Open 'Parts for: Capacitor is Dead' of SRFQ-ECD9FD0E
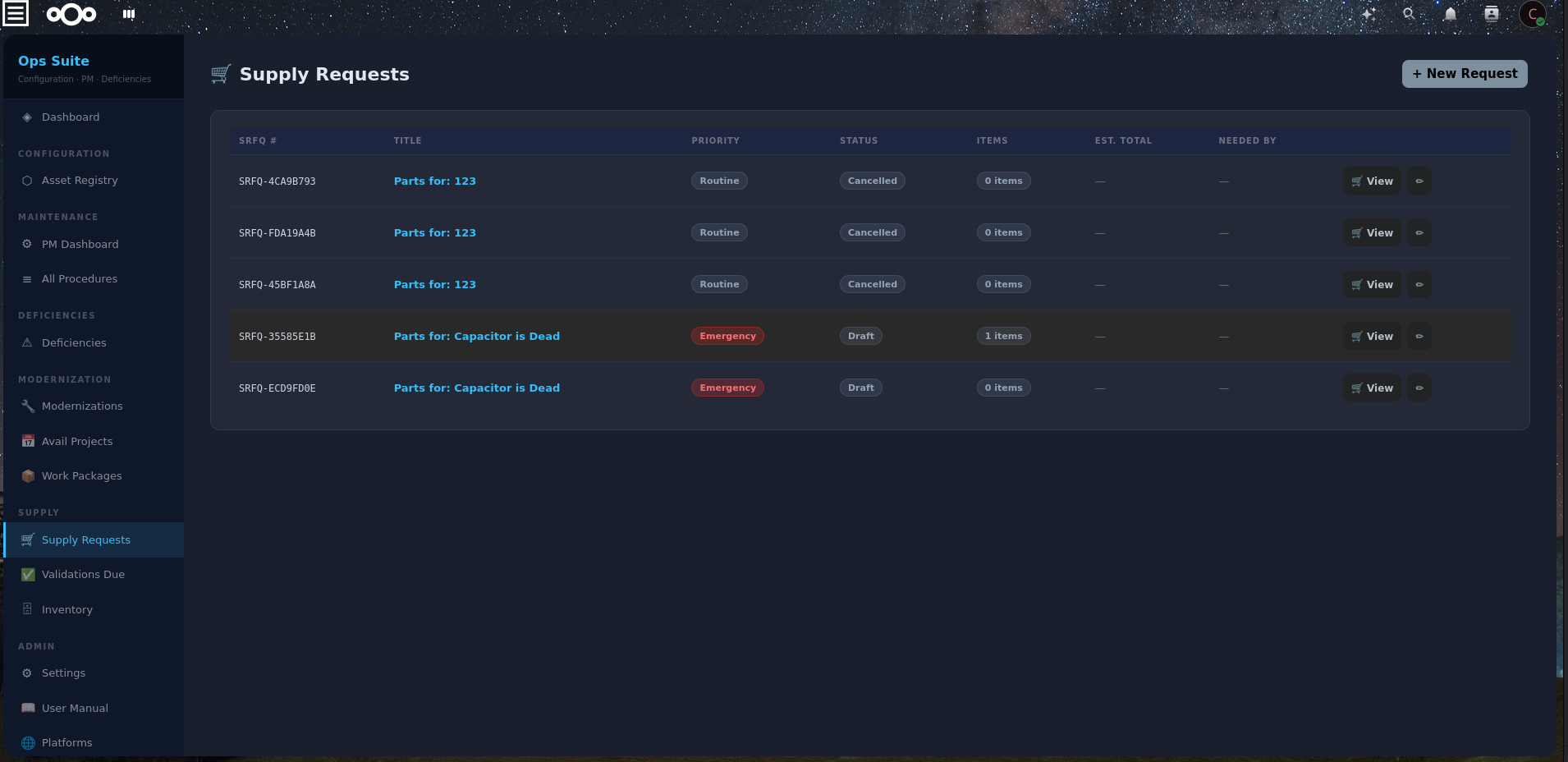 pos(477,388)
